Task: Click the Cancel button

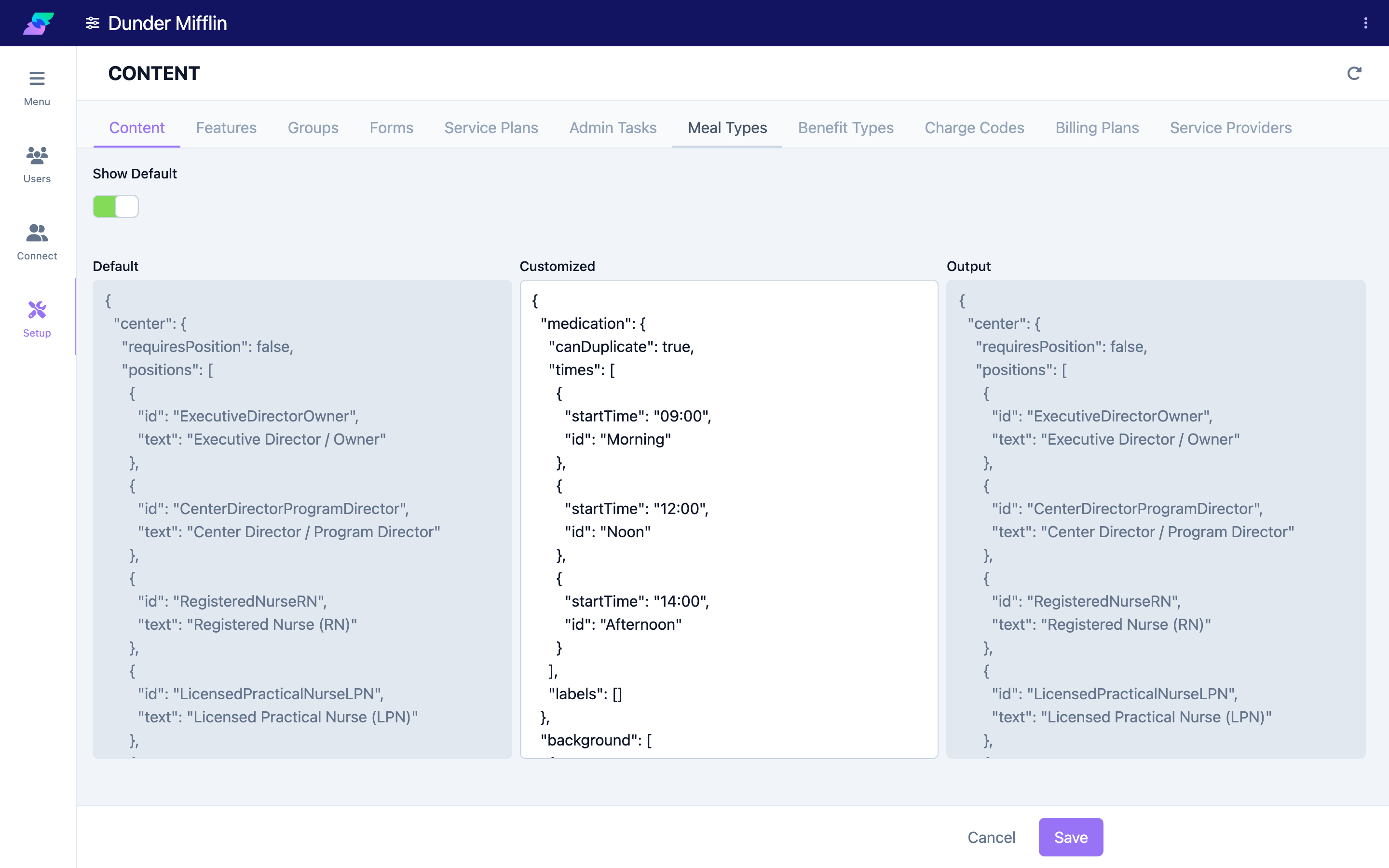Action: [991, 838]
